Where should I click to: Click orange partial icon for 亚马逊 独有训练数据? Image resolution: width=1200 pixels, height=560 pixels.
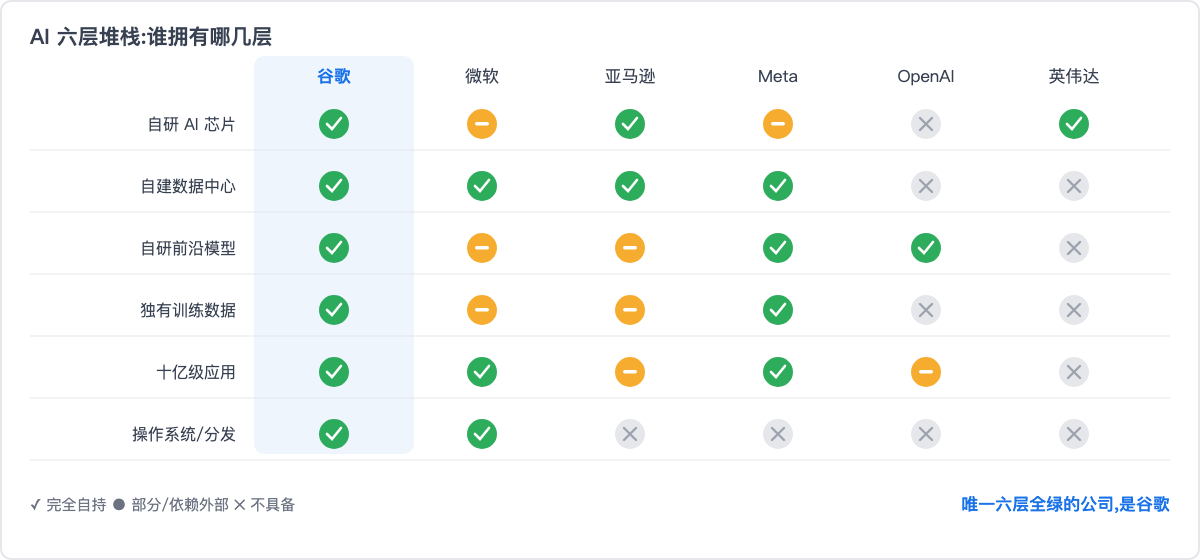(630, 310)
